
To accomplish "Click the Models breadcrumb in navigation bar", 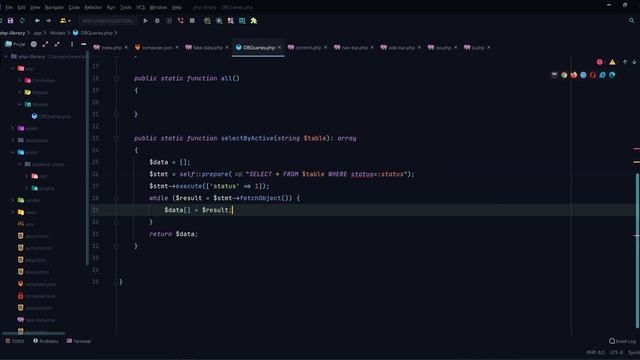I will point(57,33).
